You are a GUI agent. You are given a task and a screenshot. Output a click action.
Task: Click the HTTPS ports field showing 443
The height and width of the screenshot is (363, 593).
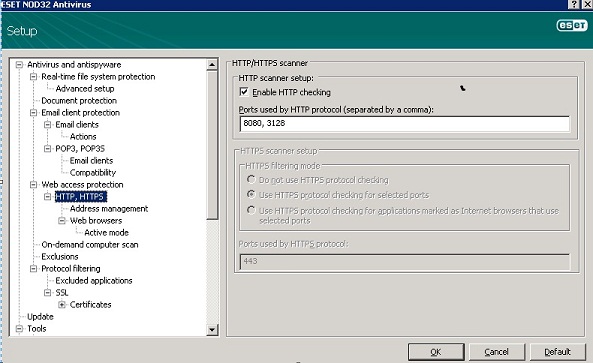(x=404, y=262)
